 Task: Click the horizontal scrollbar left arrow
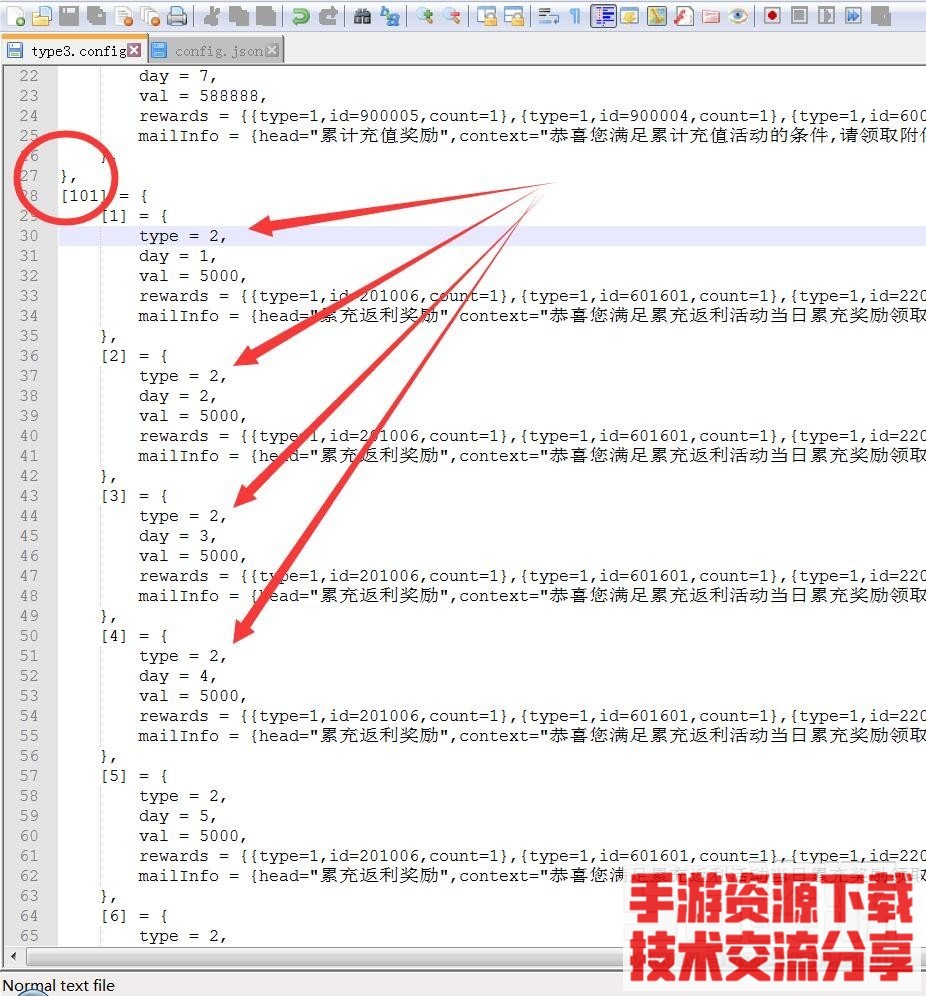(14, 955)
